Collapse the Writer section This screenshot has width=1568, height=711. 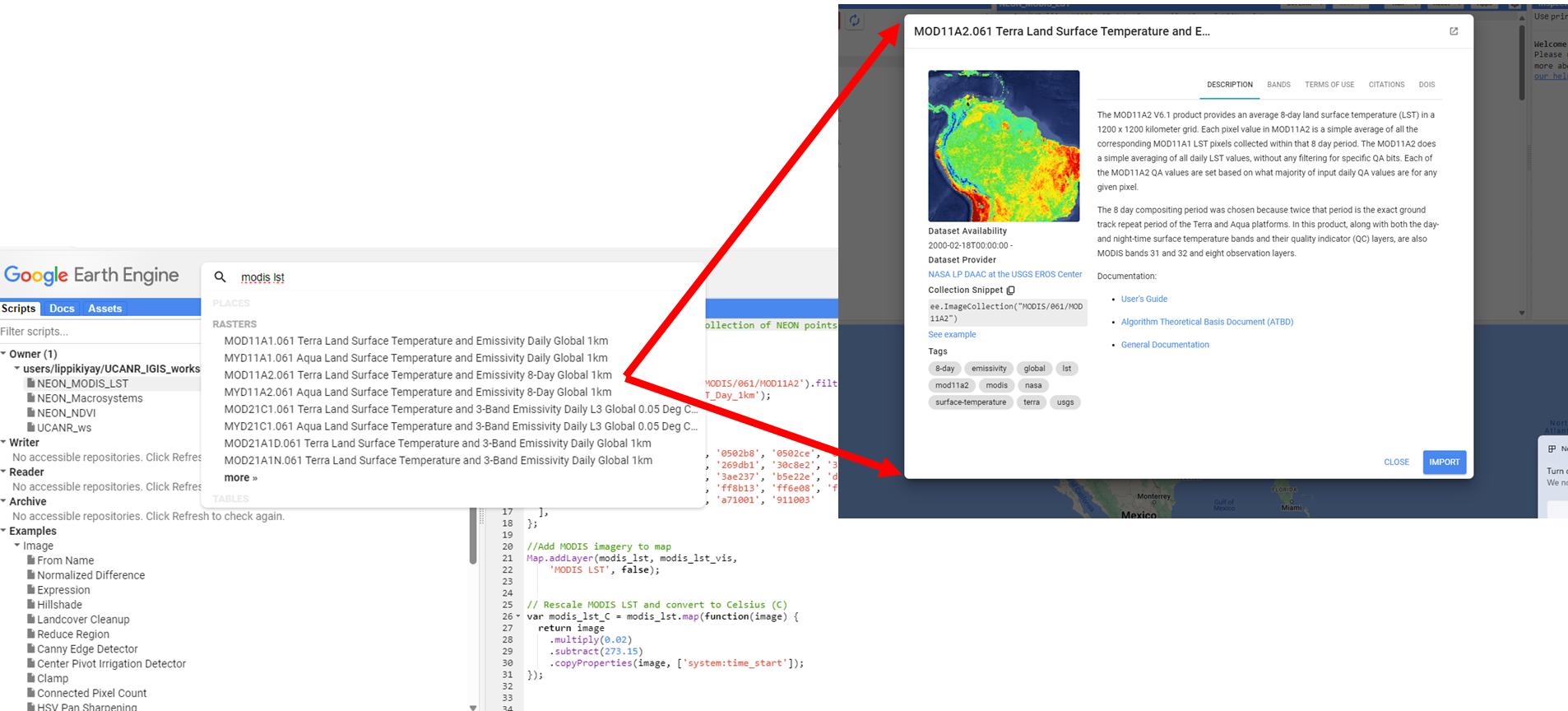tap(4, 443)
